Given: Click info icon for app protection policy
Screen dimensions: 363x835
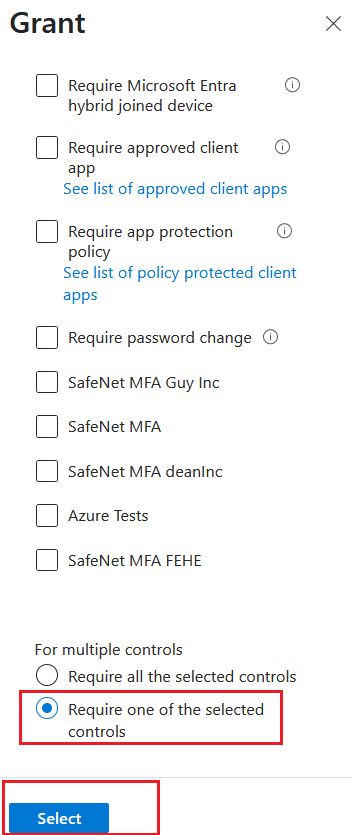Looking at the screenshot, I should [285, 231].
